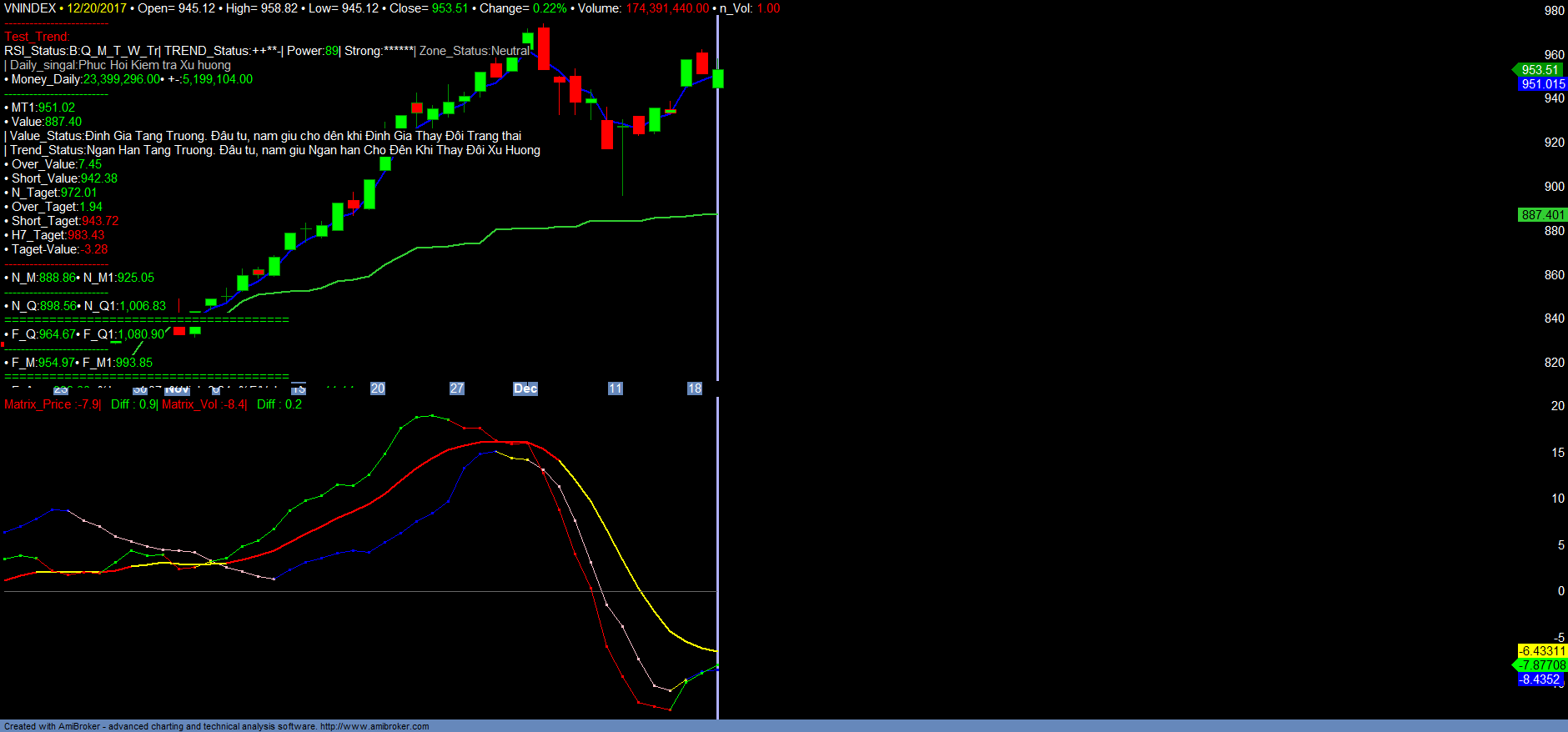The image size is (1568, 732).
Task: Click the vertical date selector line
Action: pyautogui.click(x=717, y=250)
